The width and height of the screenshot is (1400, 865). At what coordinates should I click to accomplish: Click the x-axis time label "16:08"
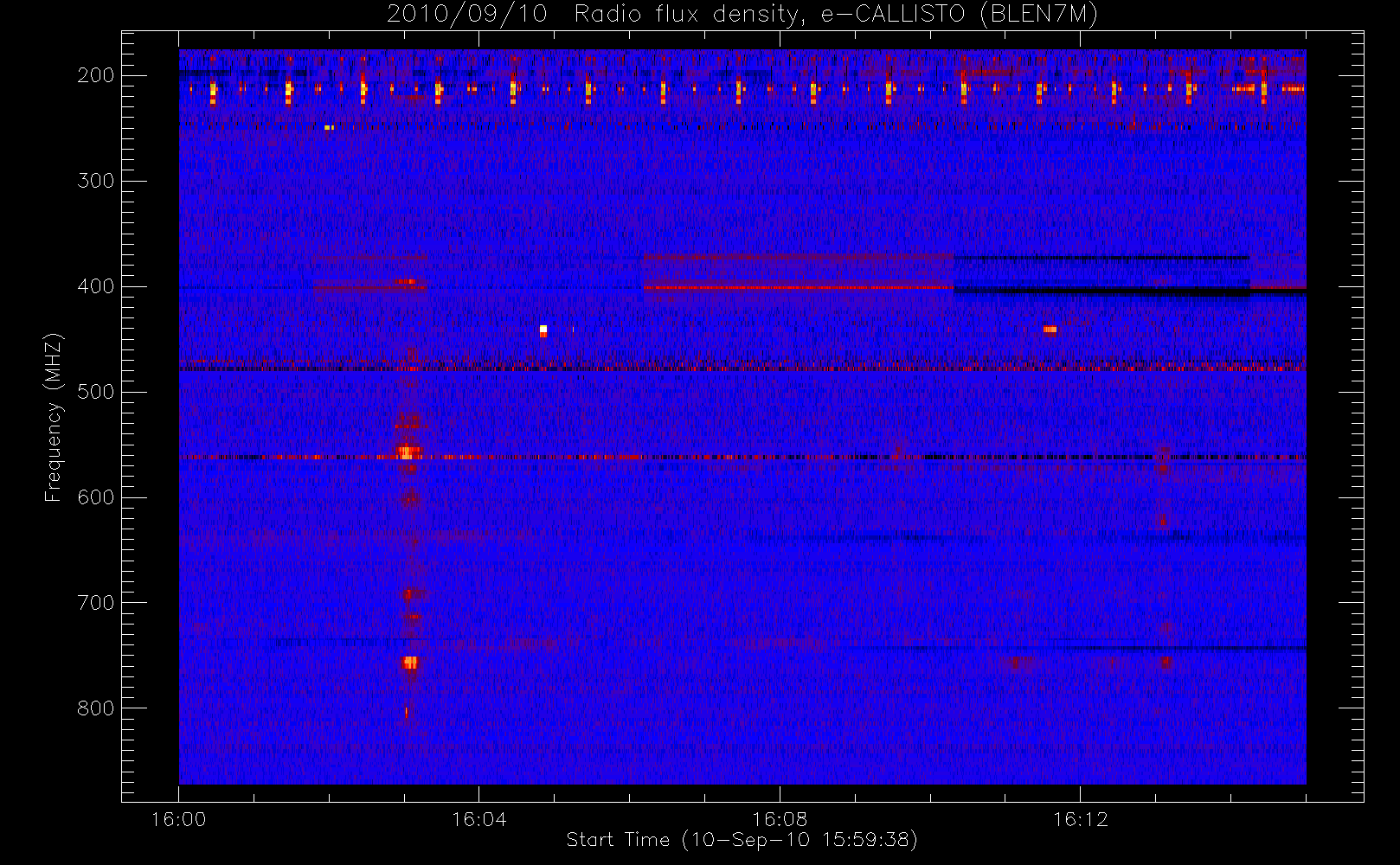click(780, 819)
